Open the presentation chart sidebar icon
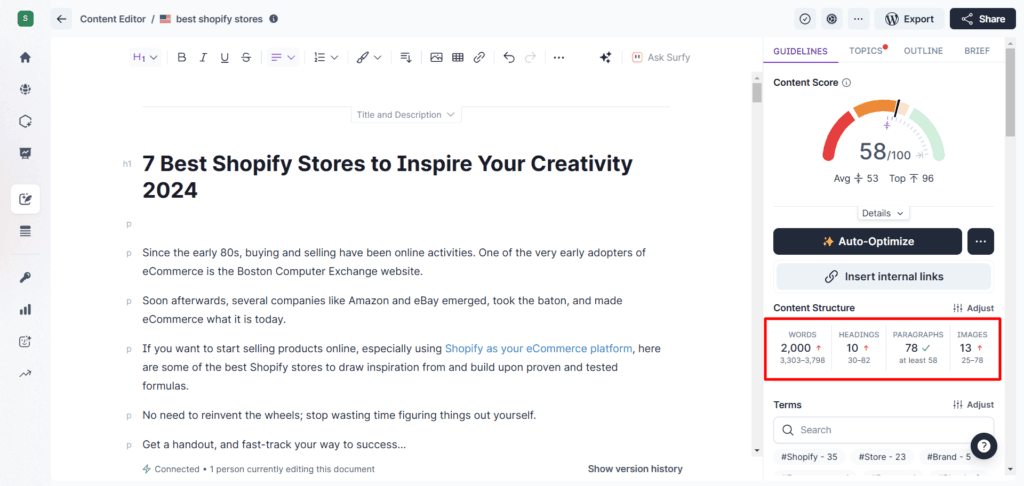The height and width of the screenshot is (486, 1024). 25,154
